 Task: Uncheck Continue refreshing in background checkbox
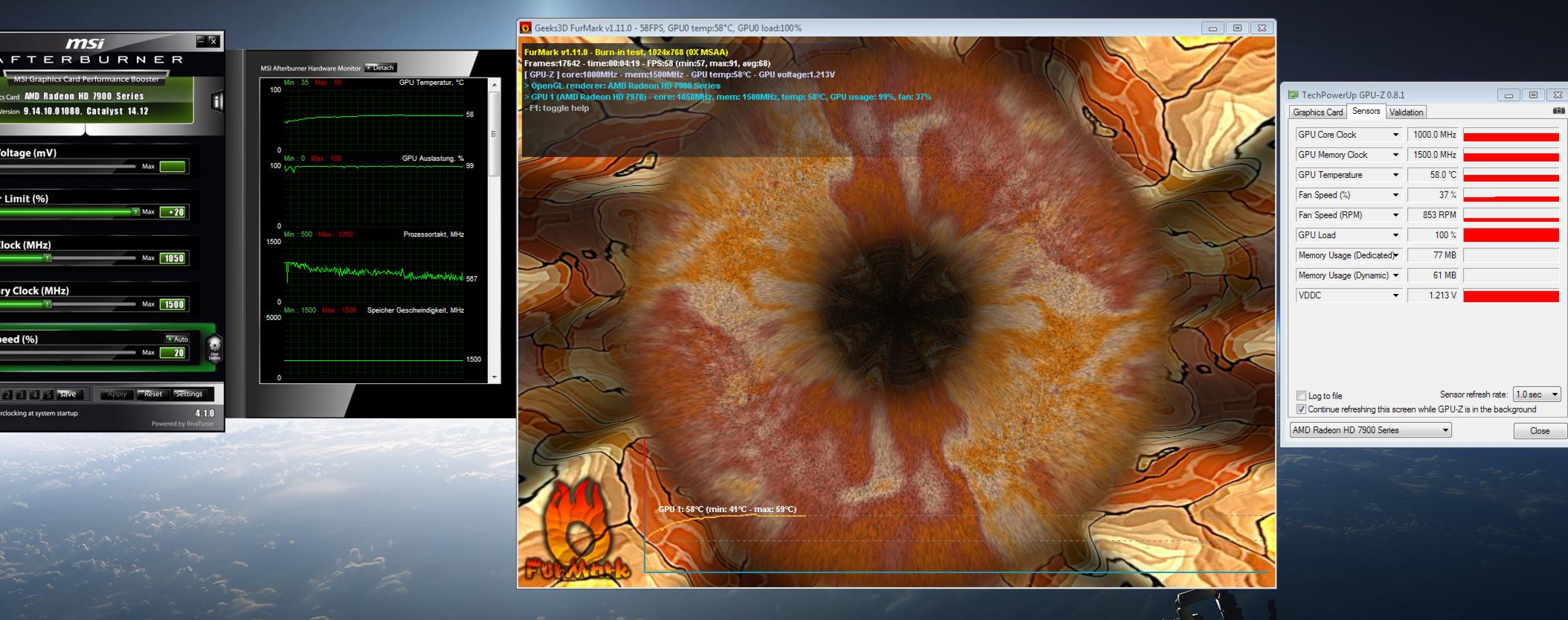pos(1302,409)
